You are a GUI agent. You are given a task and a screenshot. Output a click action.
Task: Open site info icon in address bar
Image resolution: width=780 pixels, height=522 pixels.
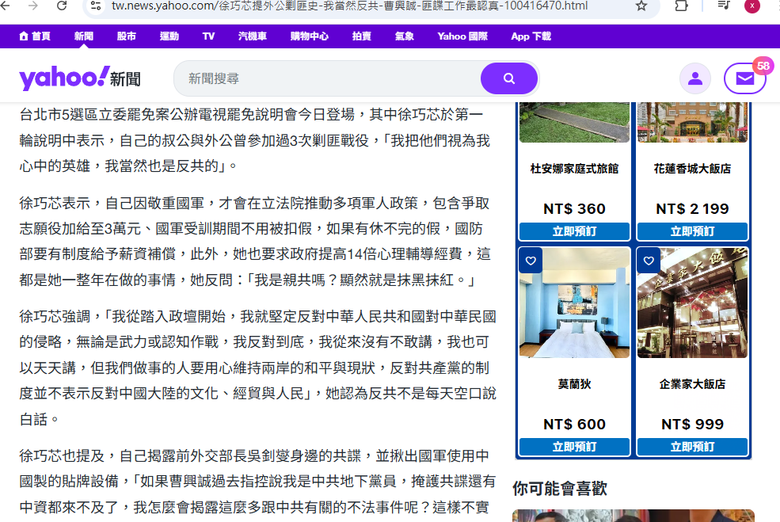96,6
